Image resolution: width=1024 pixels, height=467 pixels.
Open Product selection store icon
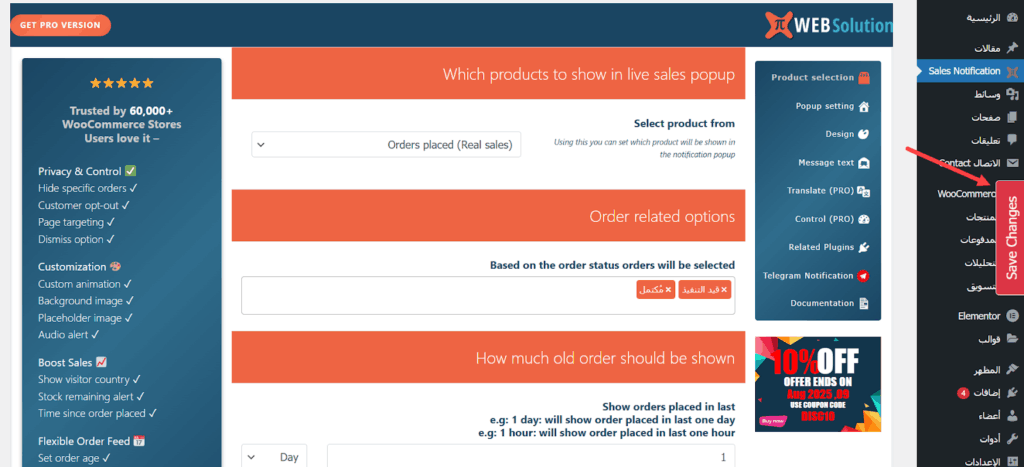click(864, 78)
